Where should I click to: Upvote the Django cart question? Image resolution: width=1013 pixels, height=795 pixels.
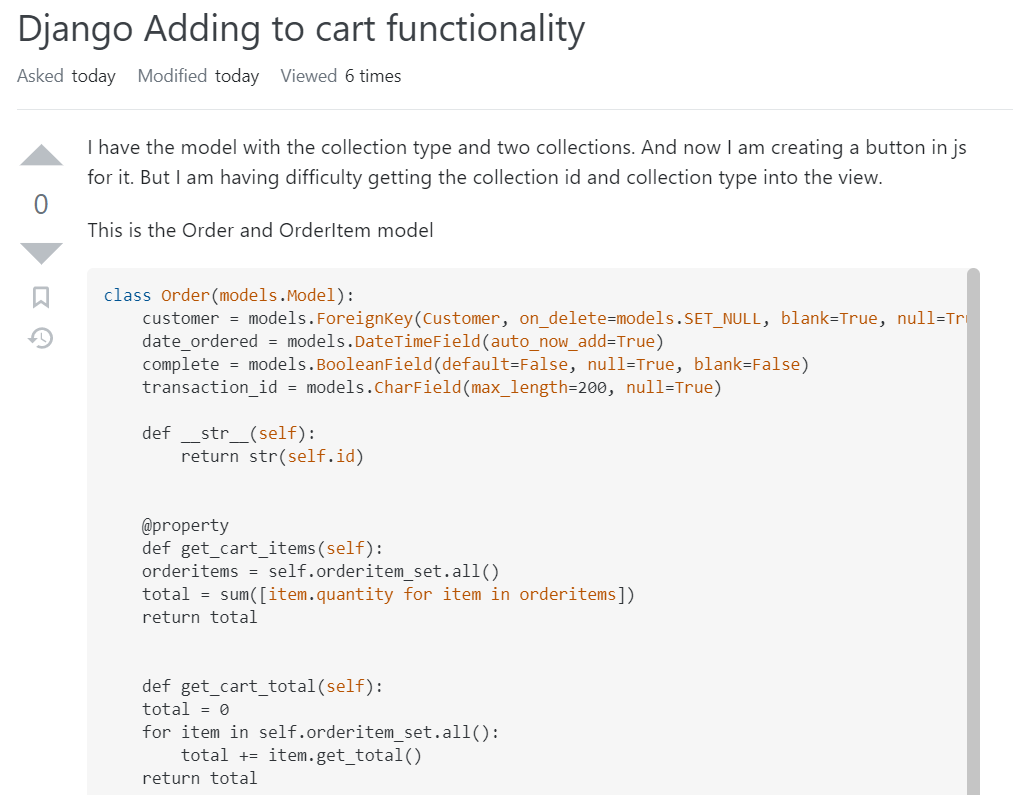tap(41, 156)
